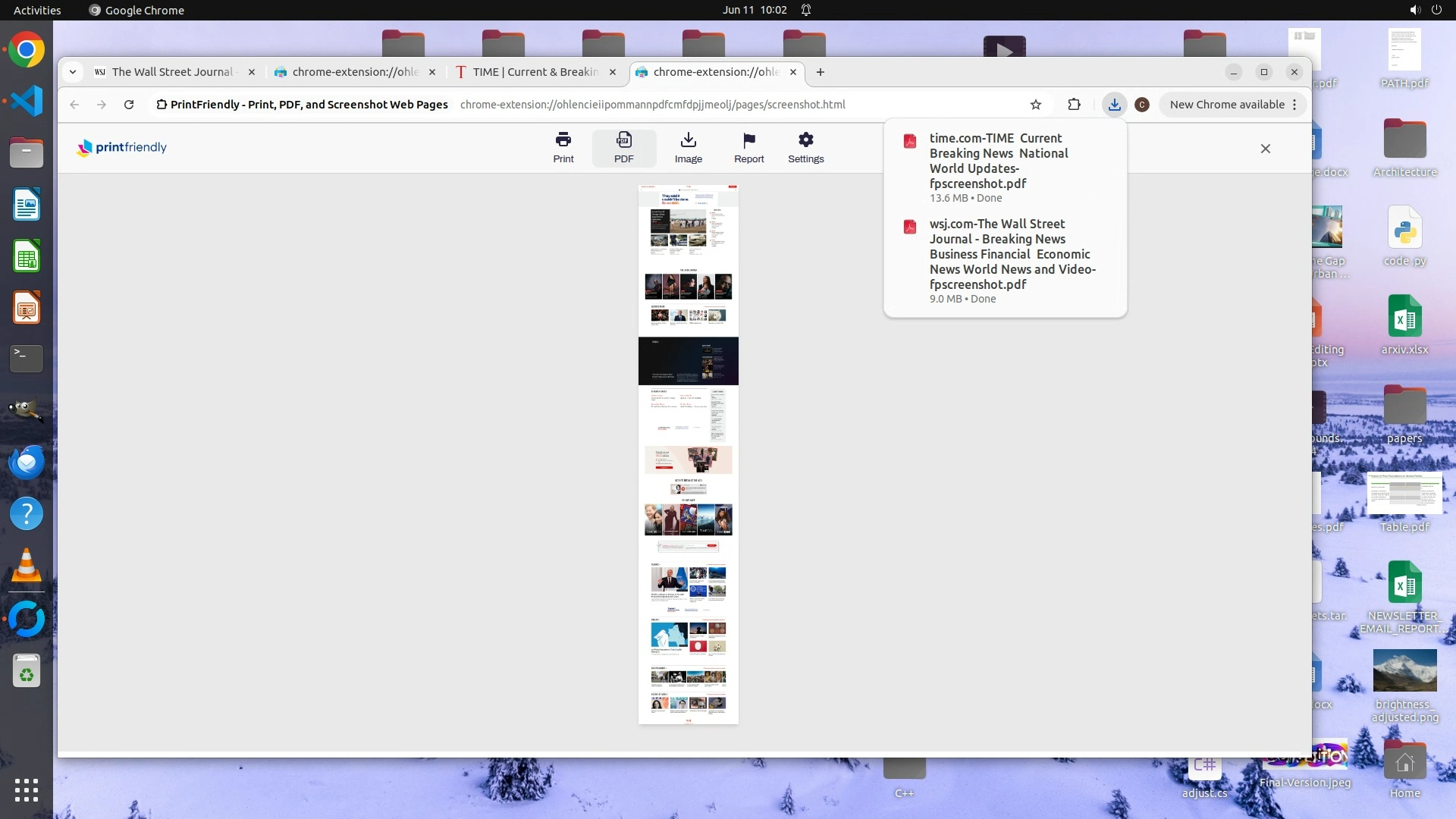Click the page screenshot preview thumbnail
The width and height of the screenshot is (1456, 819).
click(688, 455)
